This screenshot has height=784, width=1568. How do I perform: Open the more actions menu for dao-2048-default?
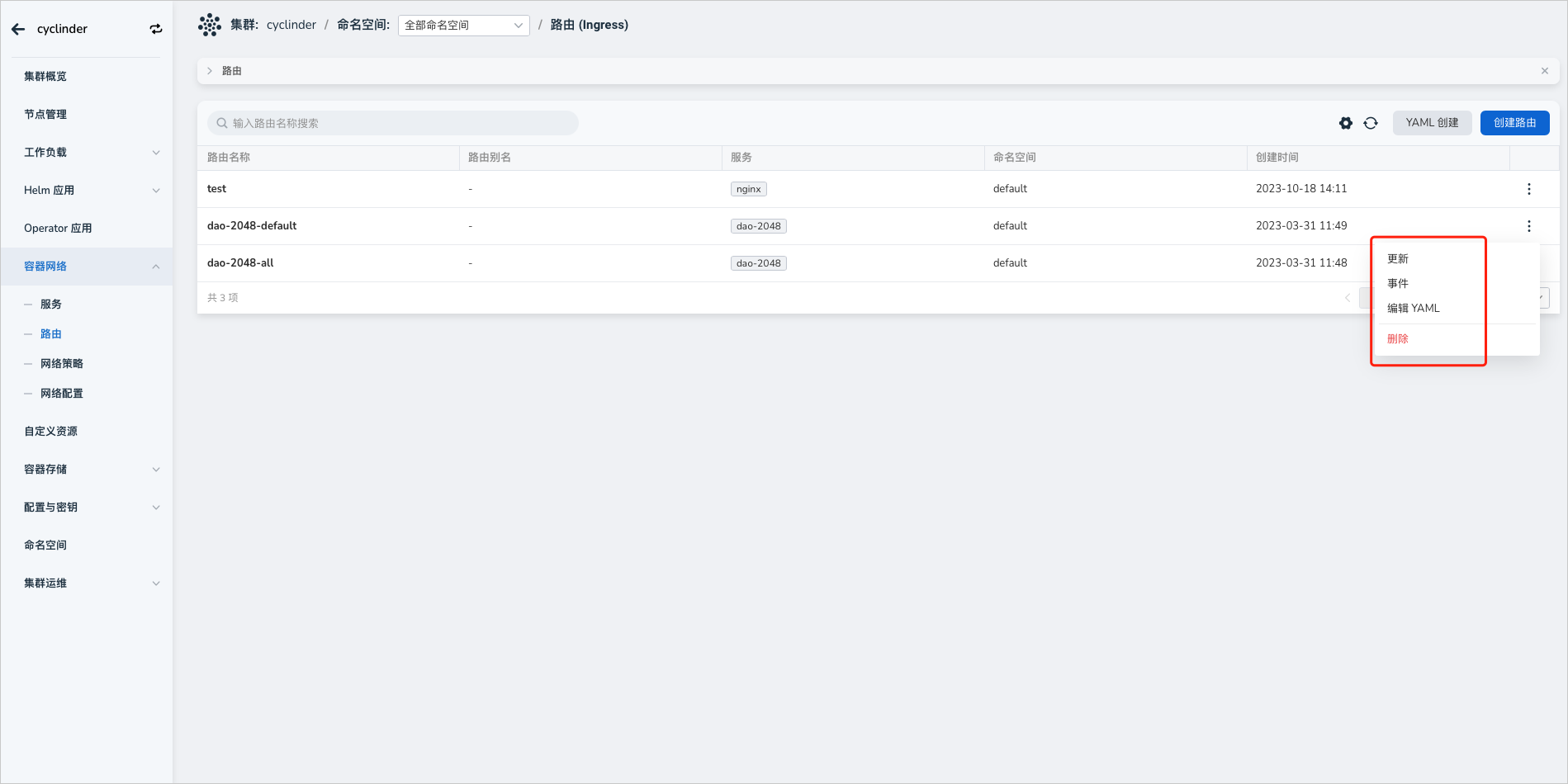tap(1529, 226)
